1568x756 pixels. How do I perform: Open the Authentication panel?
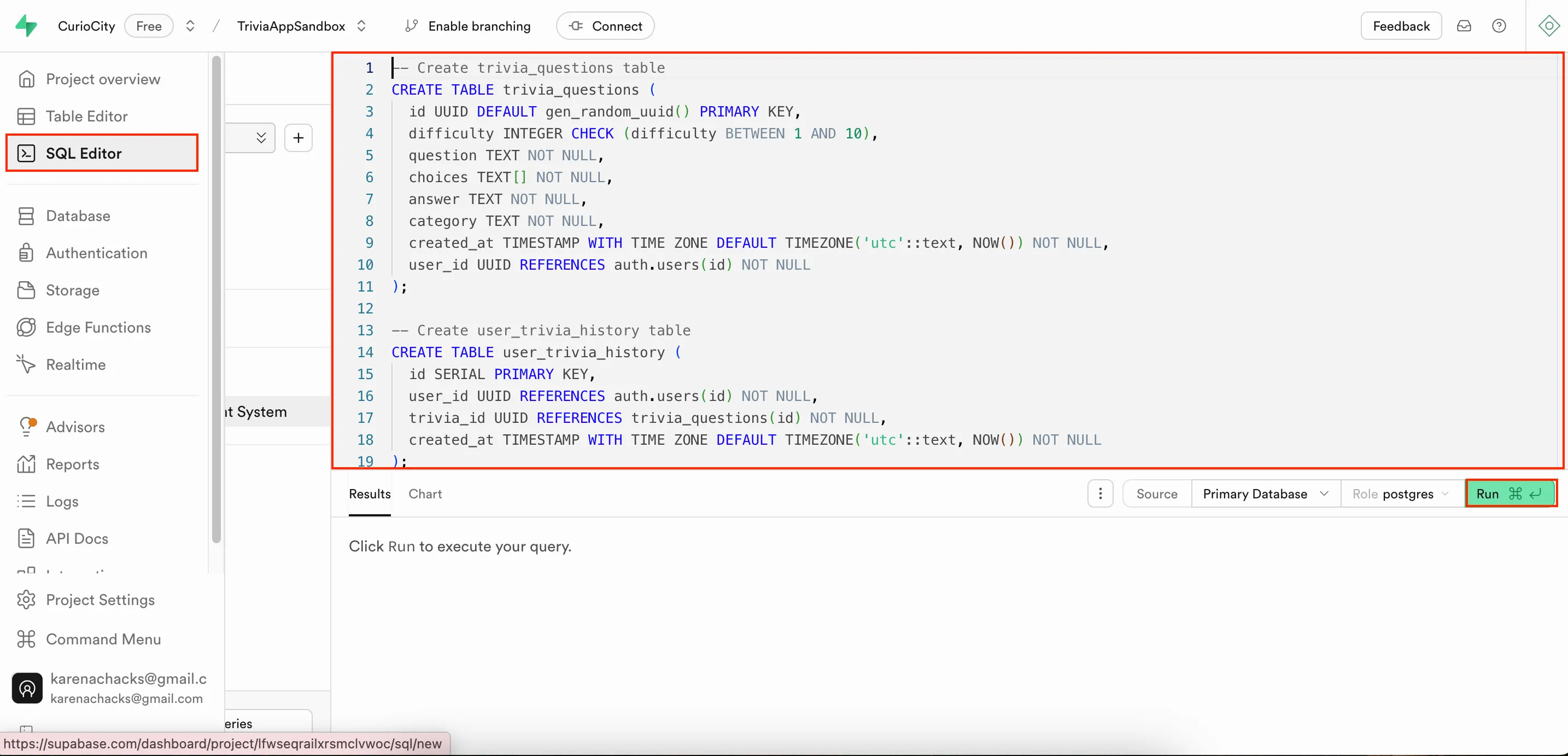tap(96, 252)
